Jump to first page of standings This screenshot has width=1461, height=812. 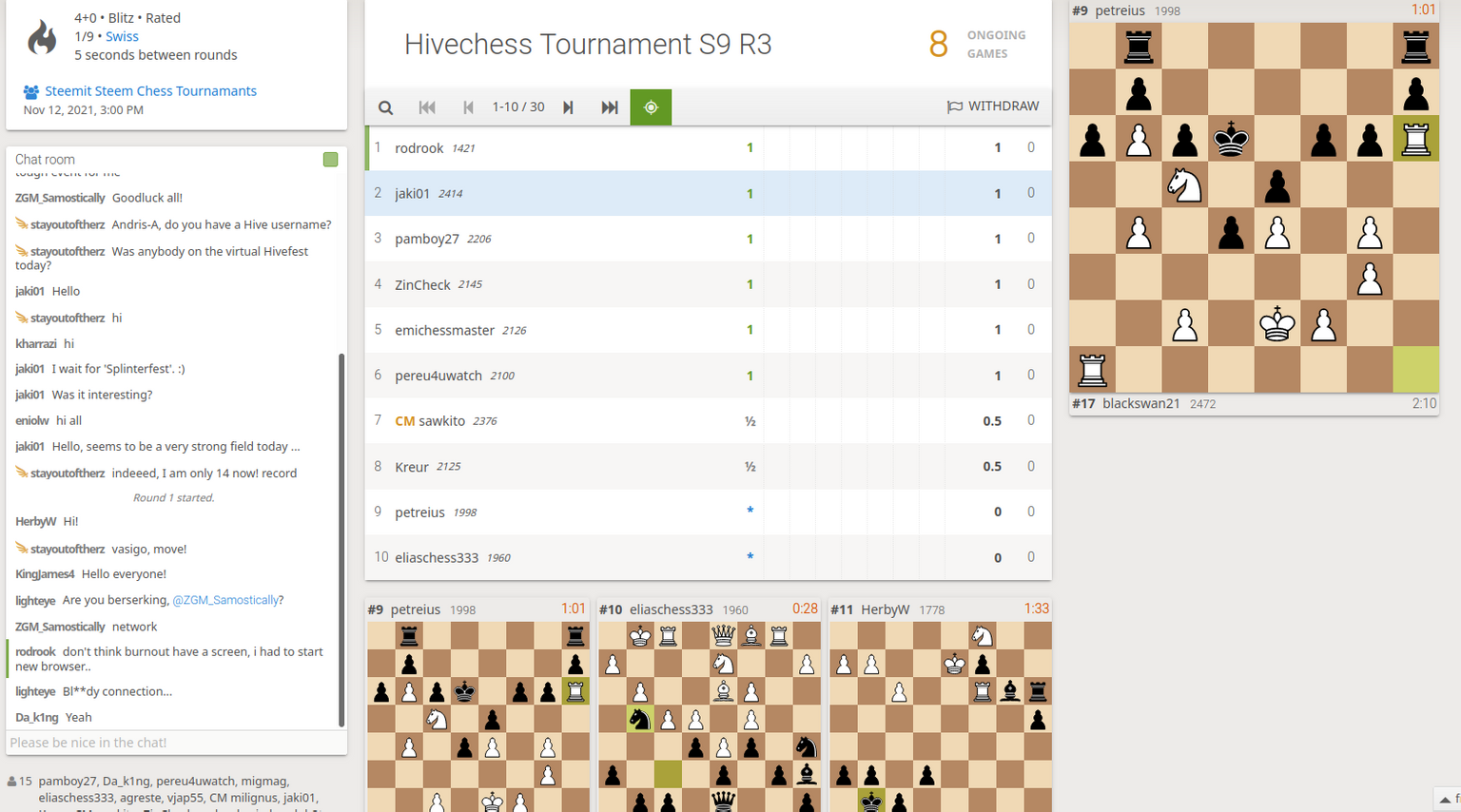tap(427, 107)
